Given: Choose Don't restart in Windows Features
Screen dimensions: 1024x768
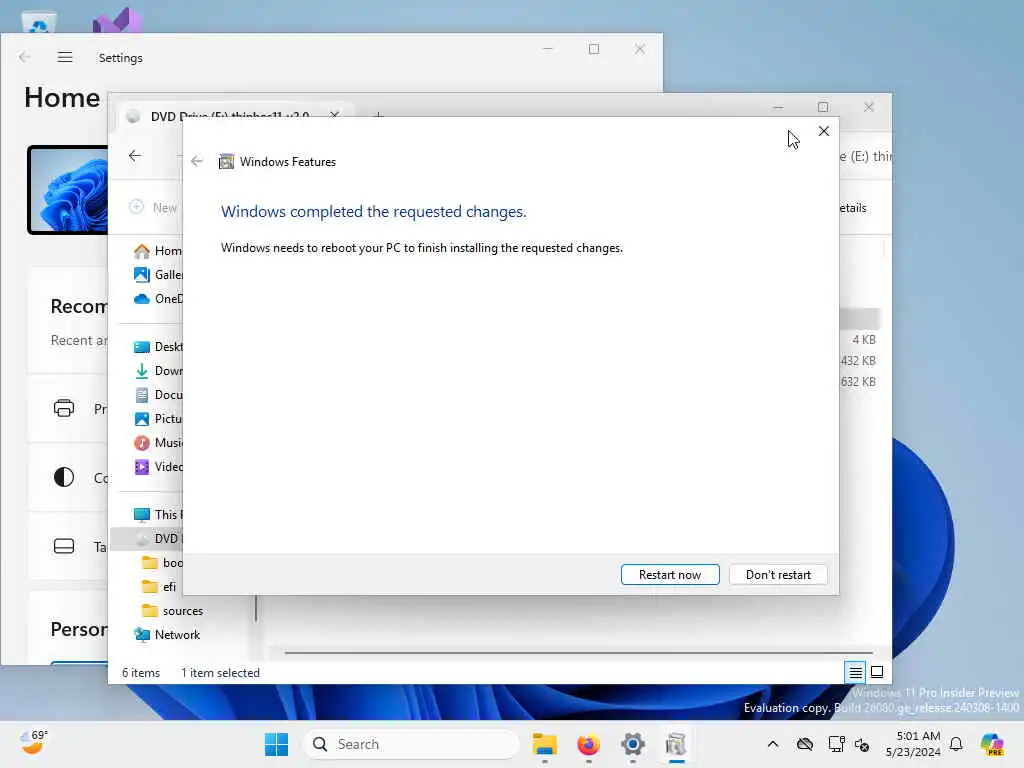Looking at the screenshot, I should [778, 575].
